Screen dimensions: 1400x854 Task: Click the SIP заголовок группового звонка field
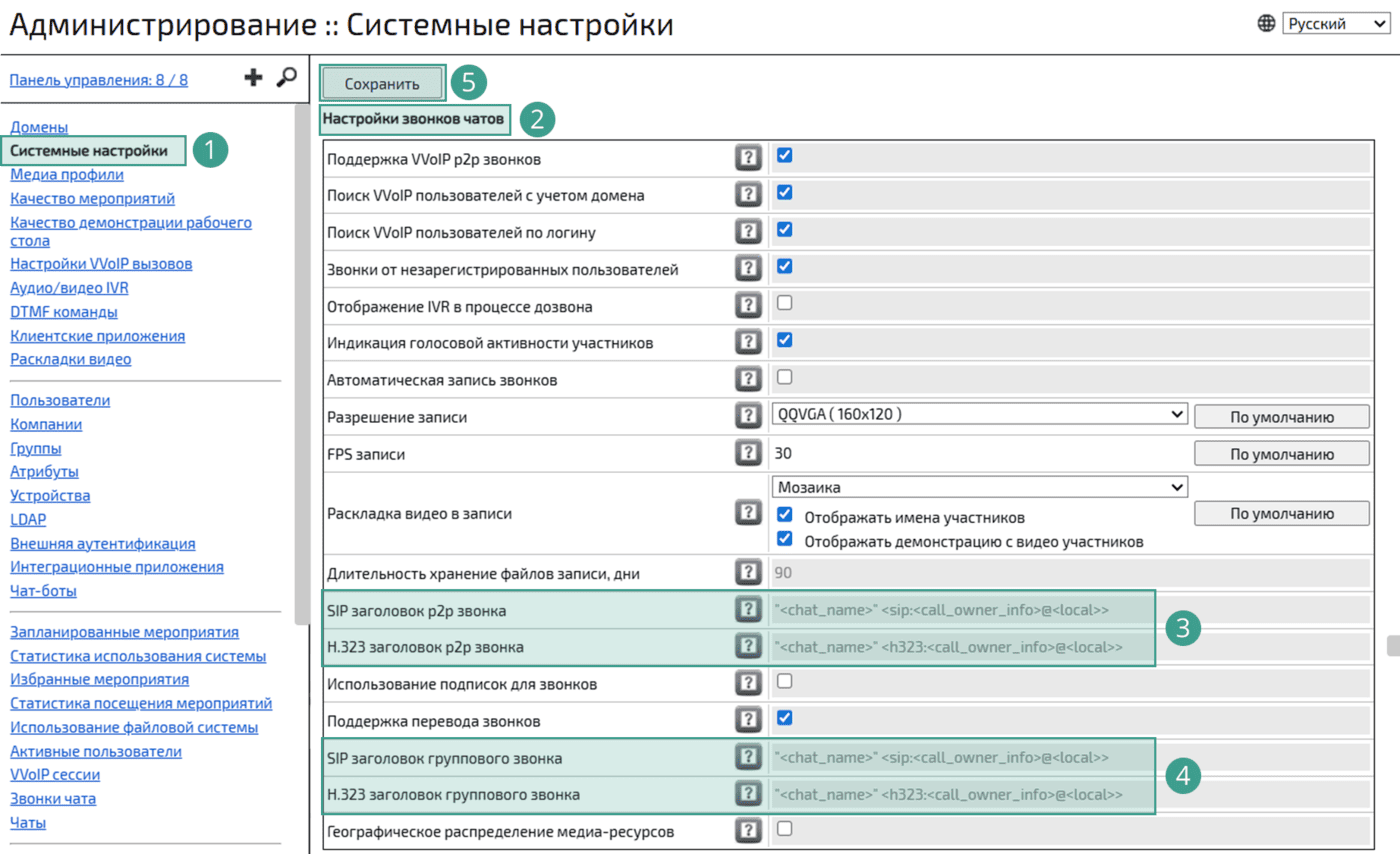click(x=960, y=757)
